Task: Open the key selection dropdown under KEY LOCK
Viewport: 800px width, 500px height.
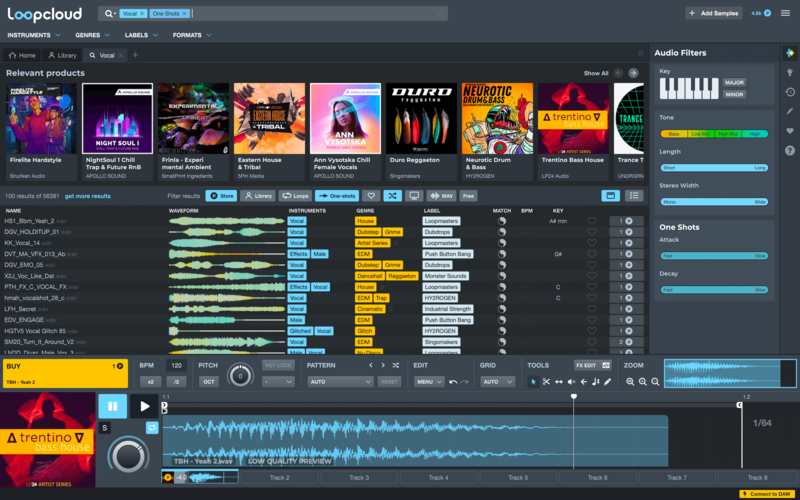Action: point(278,382)
